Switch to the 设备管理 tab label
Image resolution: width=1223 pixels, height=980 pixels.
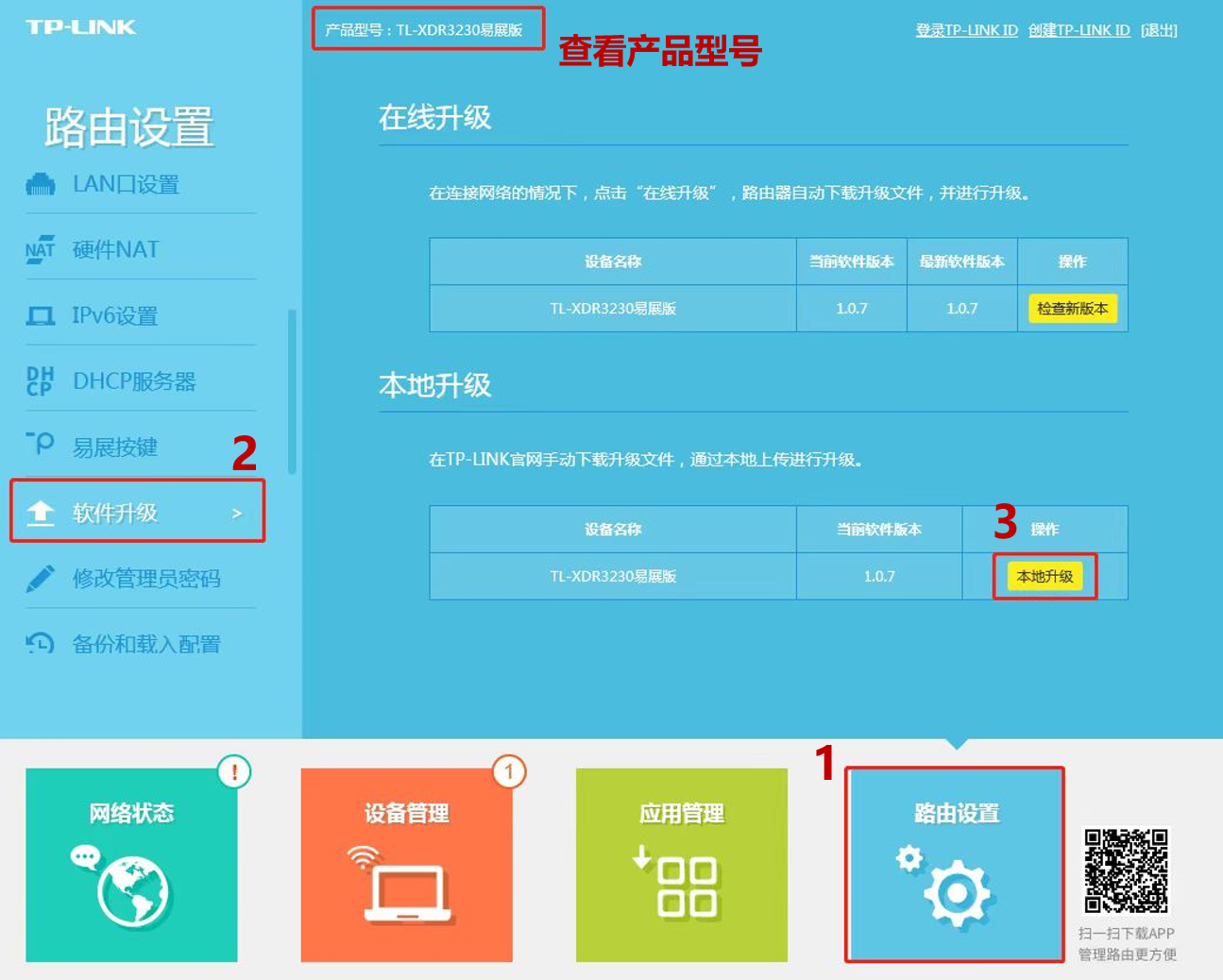(x=406, y=813)
